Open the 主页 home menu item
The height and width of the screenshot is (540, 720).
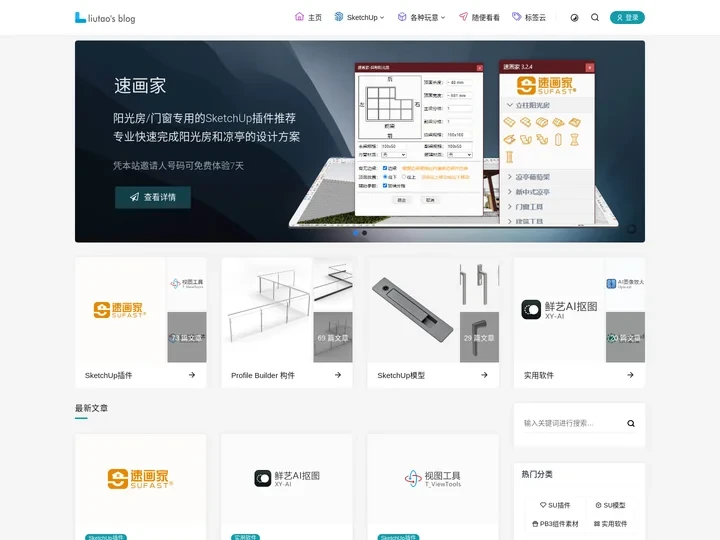[308, 17]
